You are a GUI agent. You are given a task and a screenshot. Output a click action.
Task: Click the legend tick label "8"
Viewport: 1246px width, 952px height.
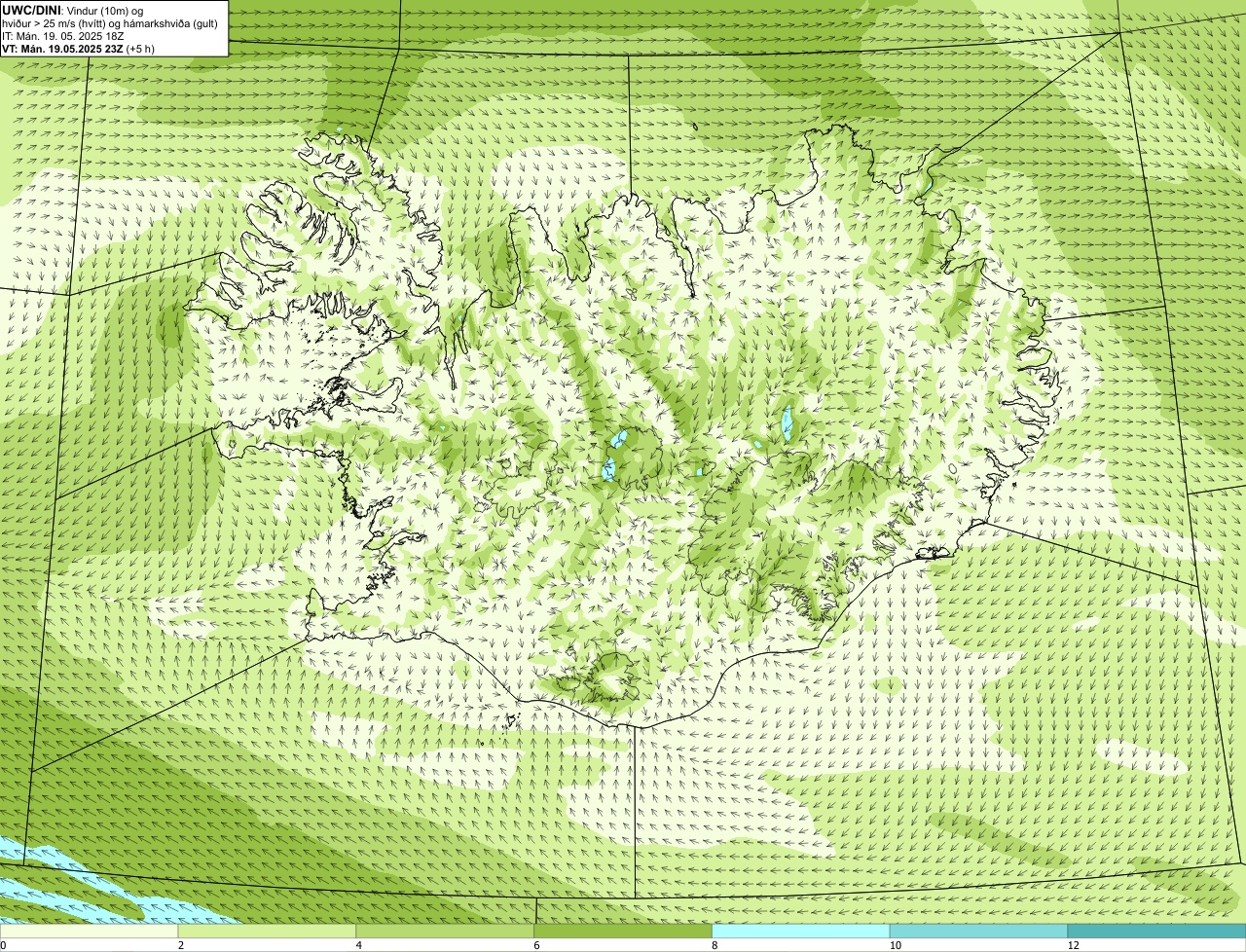click(x=715, y=945)
